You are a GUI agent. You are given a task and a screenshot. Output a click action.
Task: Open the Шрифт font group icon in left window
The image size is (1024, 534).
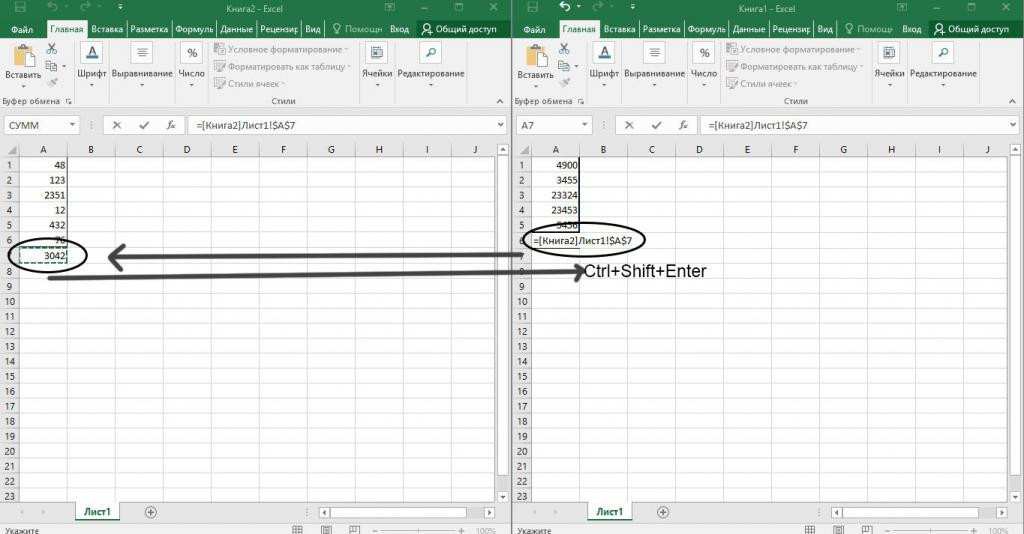pos(91,53)
